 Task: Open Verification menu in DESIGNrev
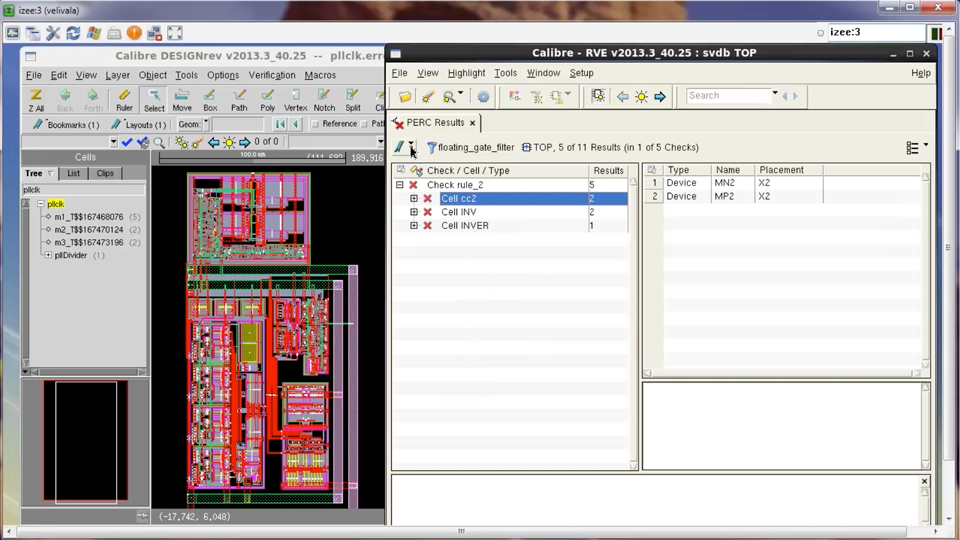point(272,75)
